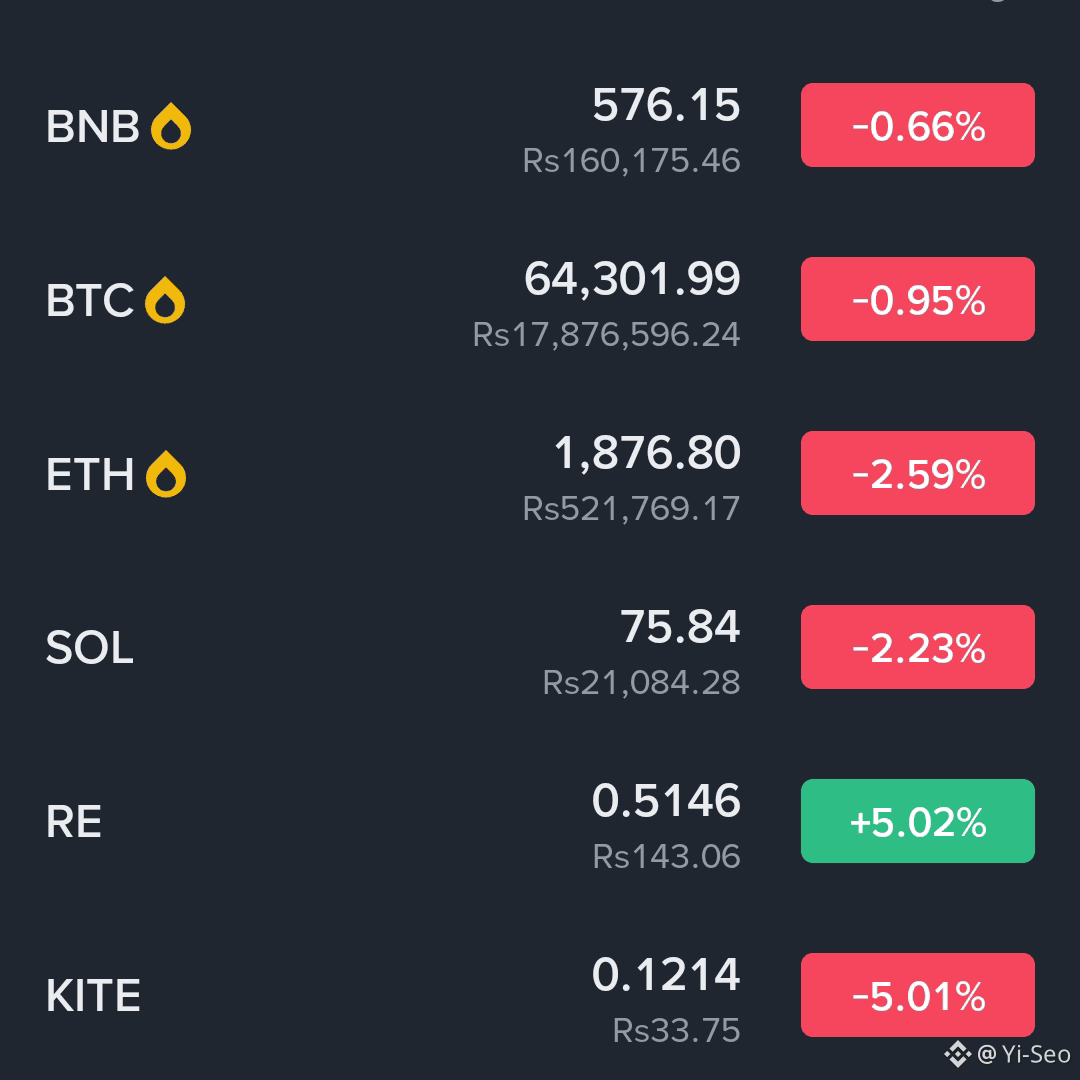Screen dimensions: 1080x1080
Task: Tap the -2.23% change badge for SOL
Action: click(917, 647)
